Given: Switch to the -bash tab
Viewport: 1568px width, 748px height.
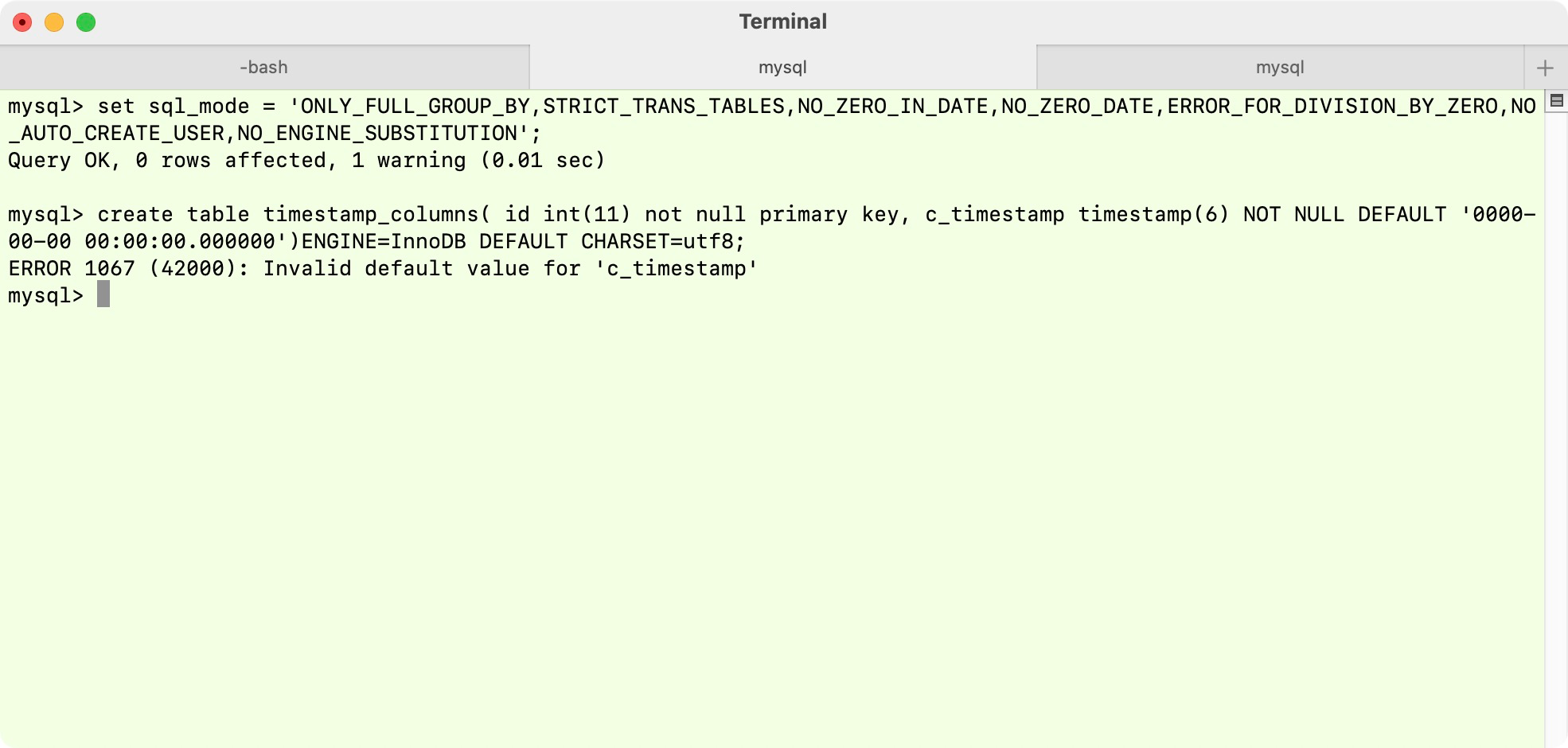Looking at the screenshot, I should tap(263, 67).
